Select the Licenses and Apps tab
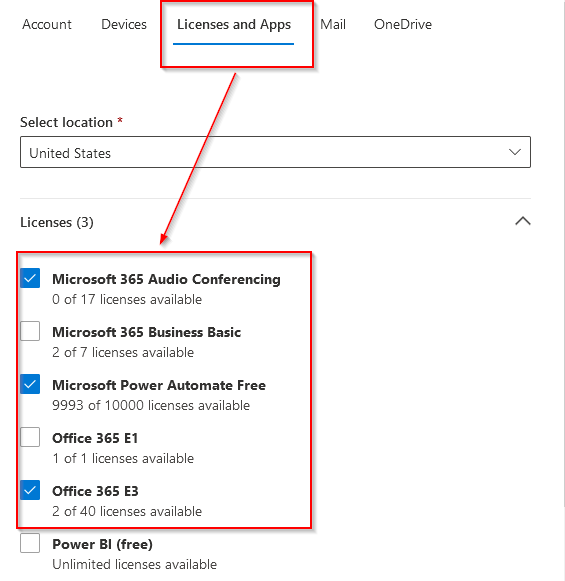Image resolution: width=565 pixels, height=581 pixels. point(234,24)
